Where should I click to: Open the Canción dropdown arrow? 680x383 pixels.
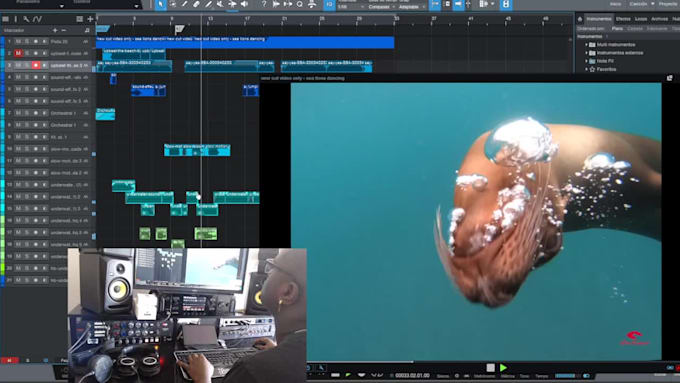pyautogui.click(x=653, y=4)
